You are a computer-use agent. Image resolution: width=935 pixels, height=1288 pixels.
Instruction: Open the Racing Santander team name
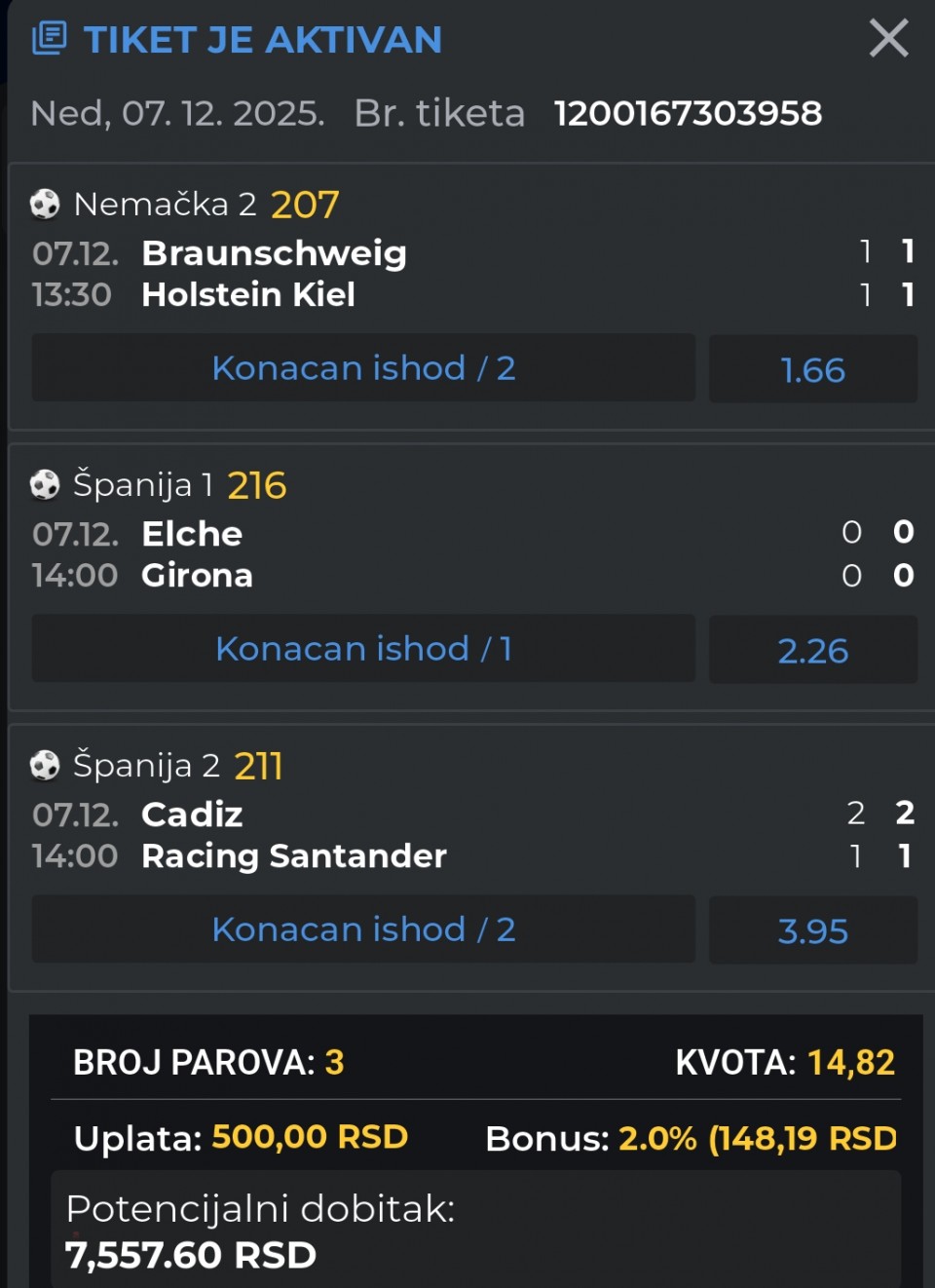(293, 855)
